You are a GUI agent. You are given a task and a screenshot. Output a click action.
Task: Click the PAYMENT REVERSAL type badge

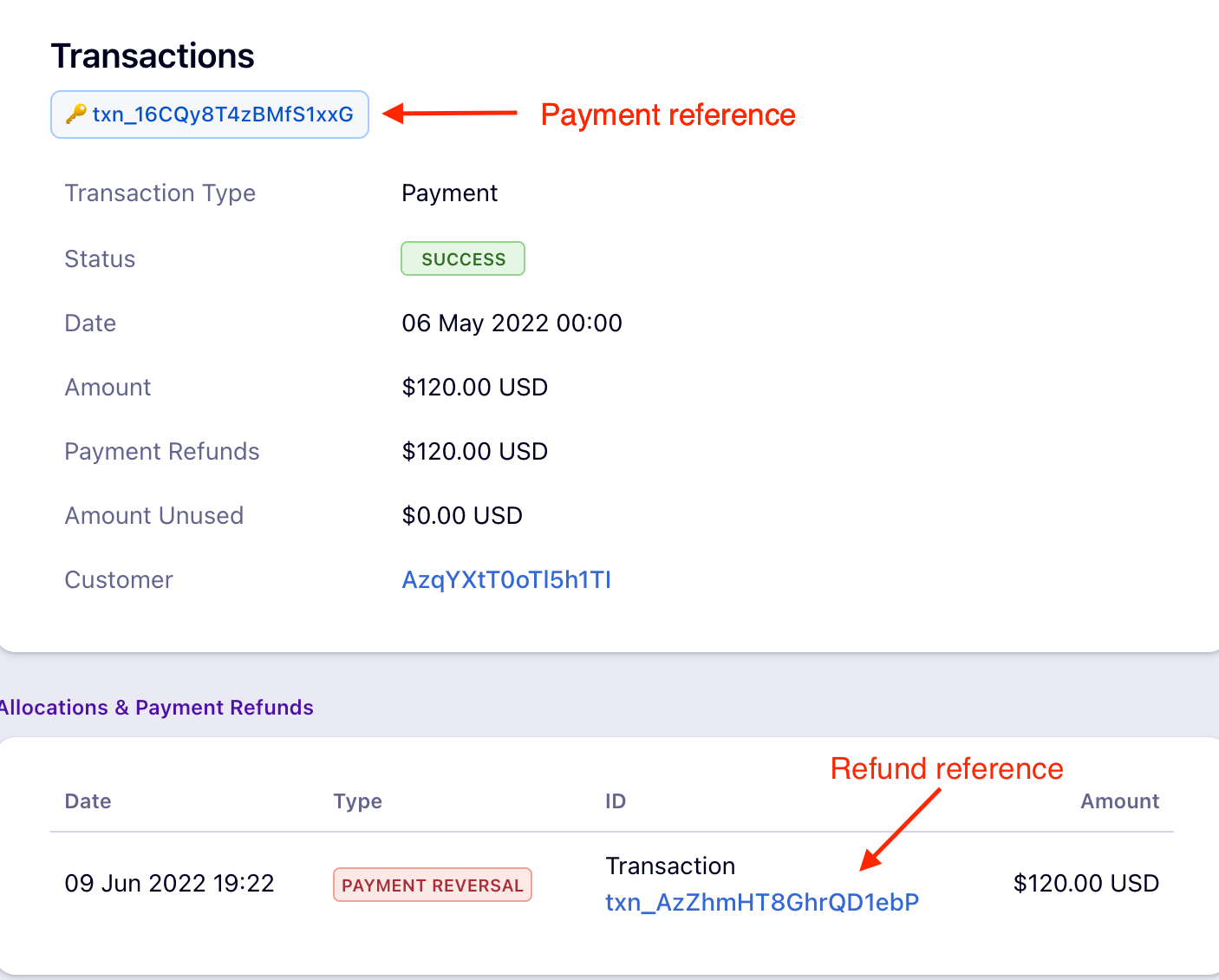coord(432,885)
